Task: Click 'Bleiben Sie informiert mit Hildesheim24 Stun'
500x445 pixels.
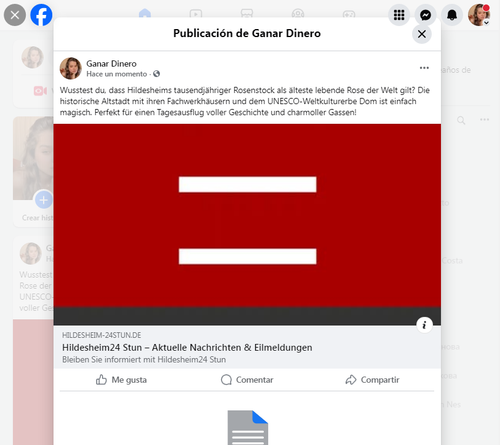Action: 144,360
